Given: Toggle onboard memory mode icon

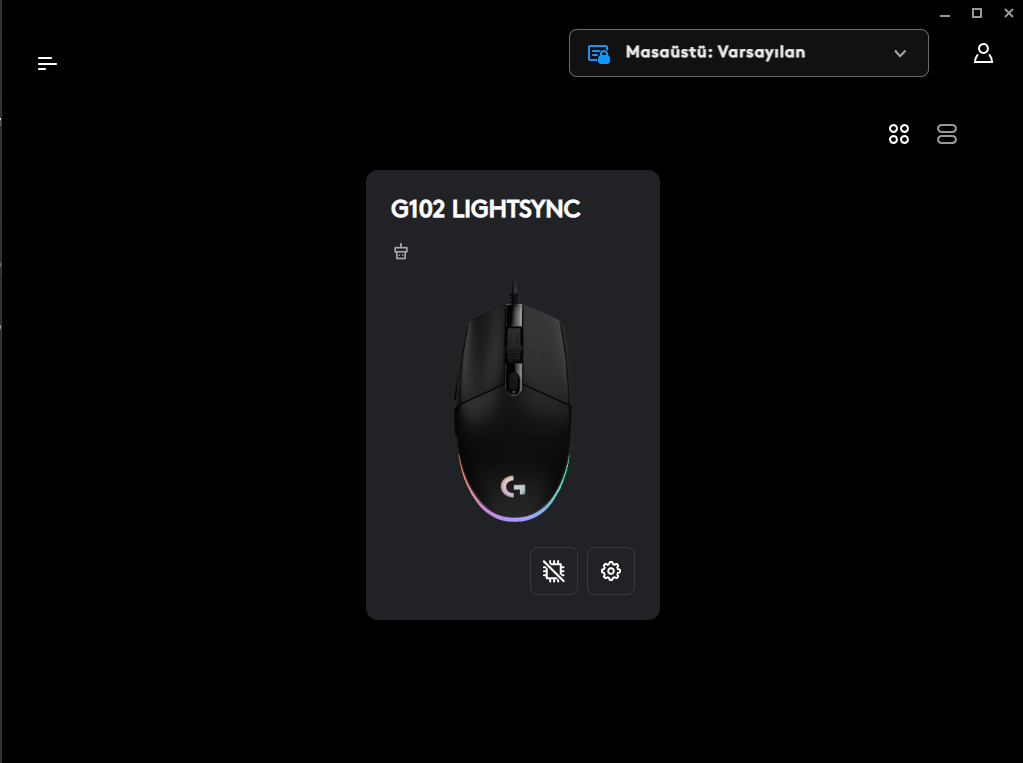Looking at the screenshot, I should tap(553, 571).
